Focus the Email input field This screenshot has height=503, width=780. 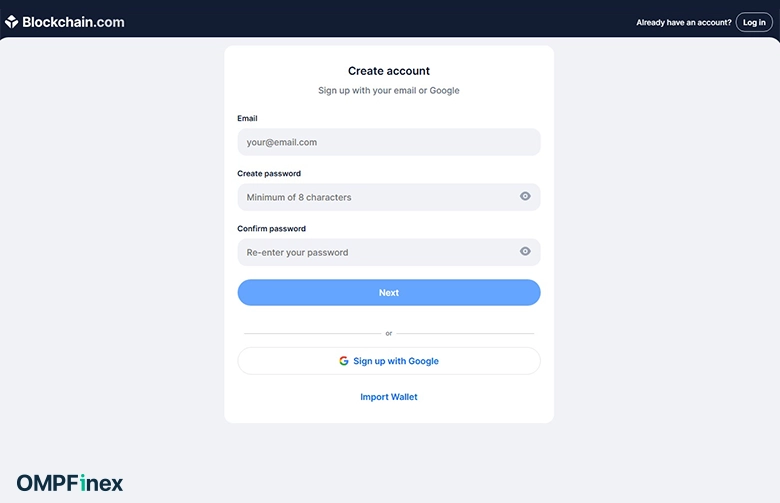(x=389, y=142)
